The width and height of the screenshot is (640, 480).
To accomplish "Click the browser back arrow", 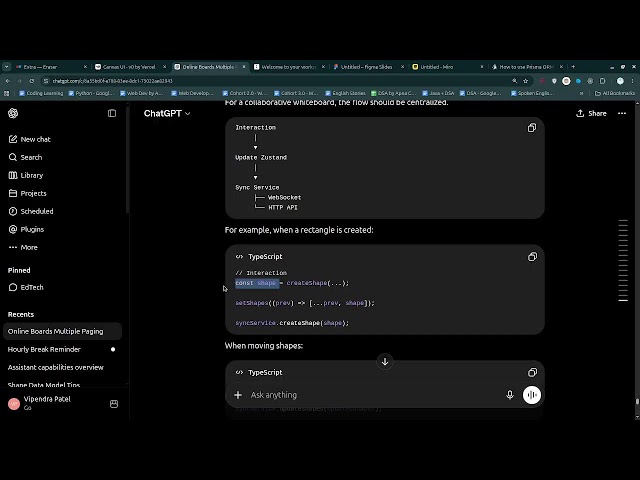I will pos(7,81).
